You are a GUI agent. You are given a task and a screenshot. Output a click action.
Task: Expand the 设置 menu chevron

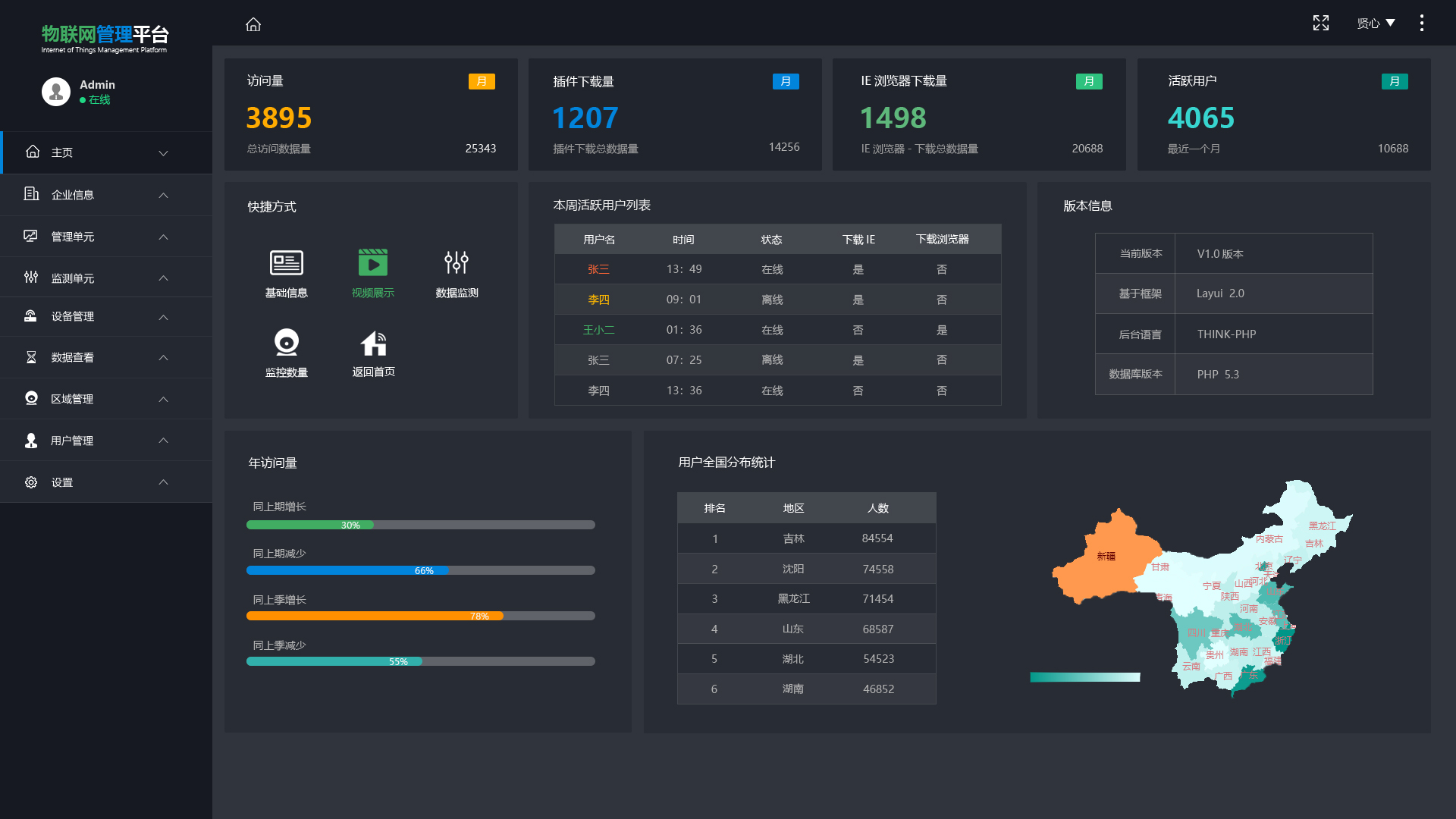point(163,482)
